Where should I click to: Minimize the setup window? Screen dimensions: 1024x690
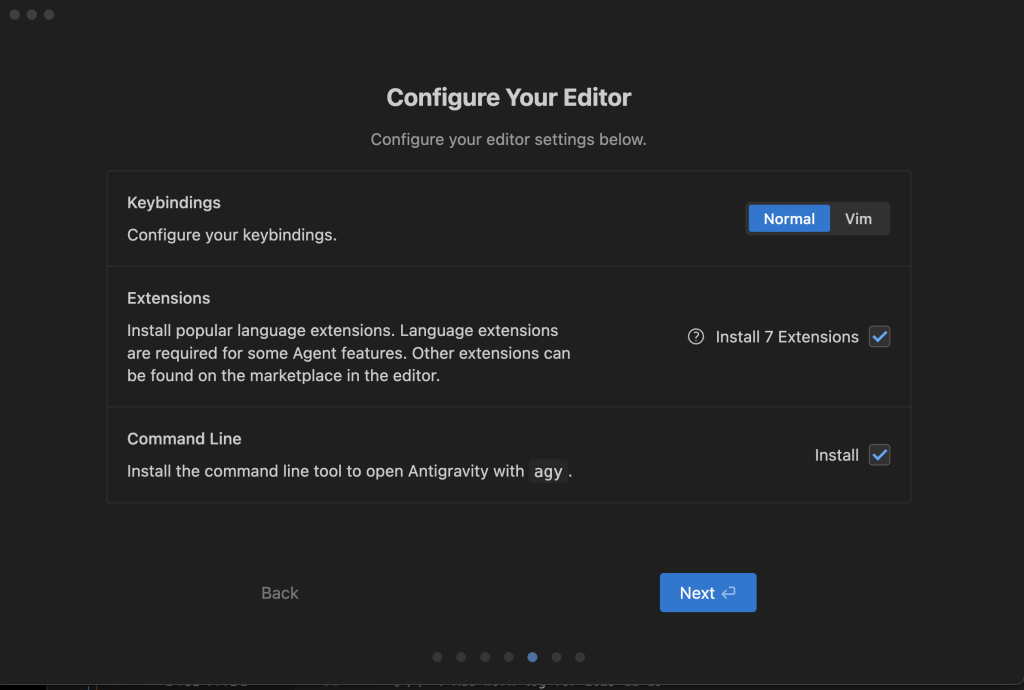point(33,15)
